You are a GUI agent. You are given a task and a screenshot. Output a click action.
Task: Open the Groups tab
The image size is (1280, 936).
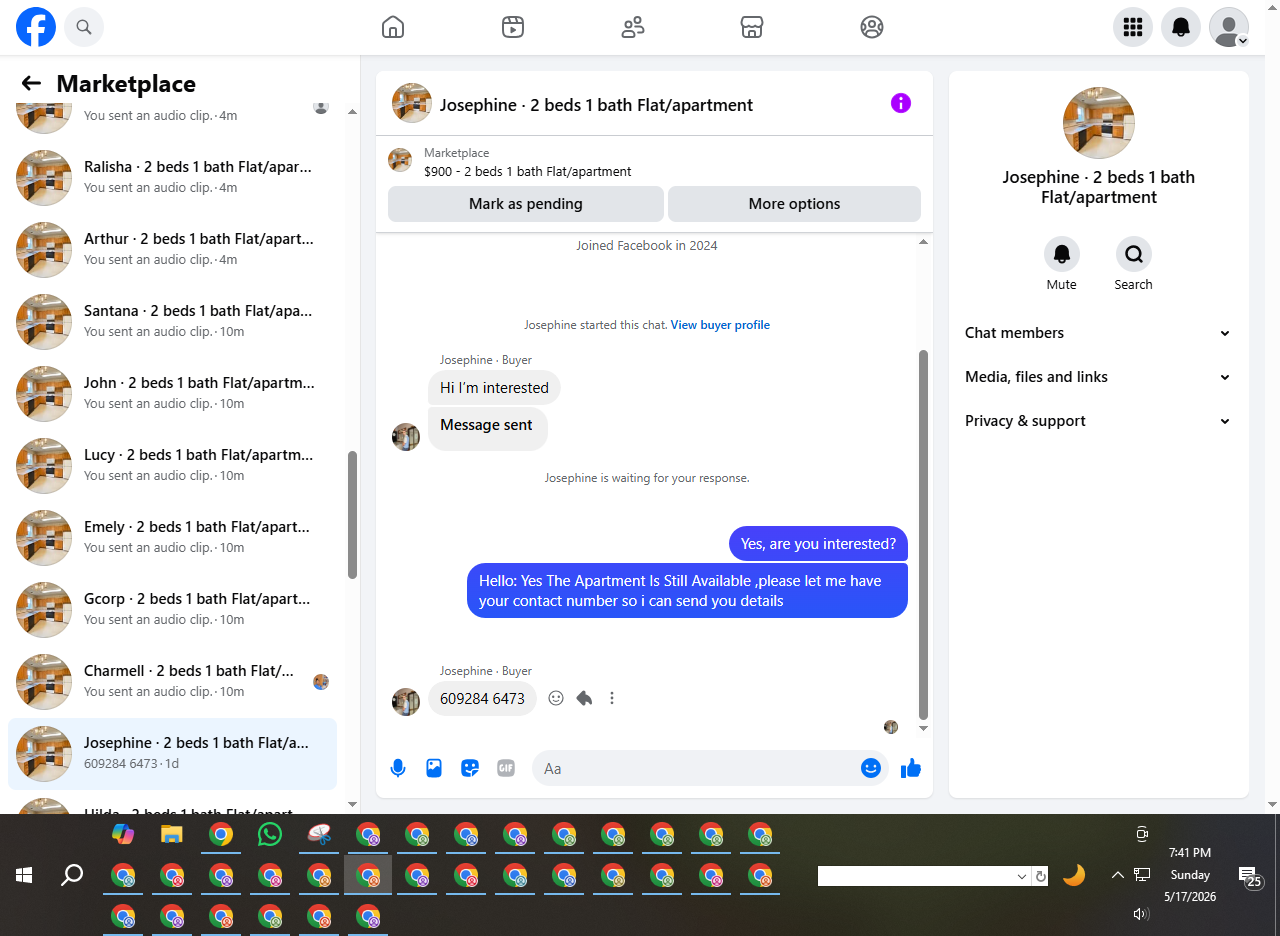(x=872, y=27)
